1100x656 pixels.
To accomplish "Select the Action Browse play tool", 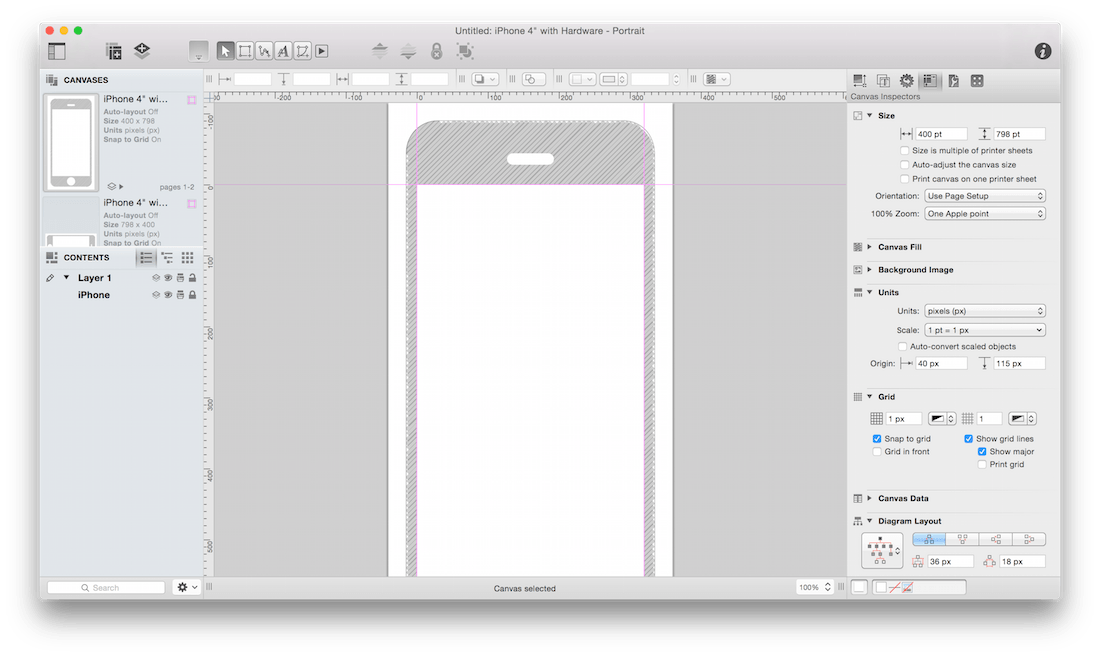I will [x=321, y=51].
